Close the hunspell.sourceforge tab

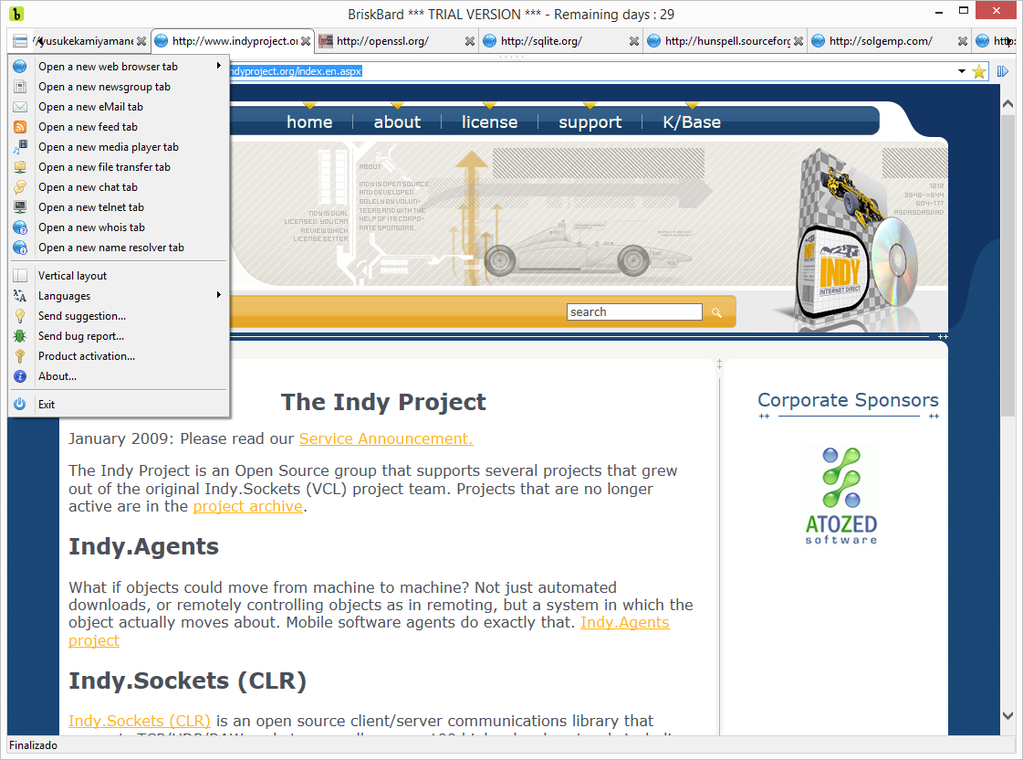tap(798, 41)
